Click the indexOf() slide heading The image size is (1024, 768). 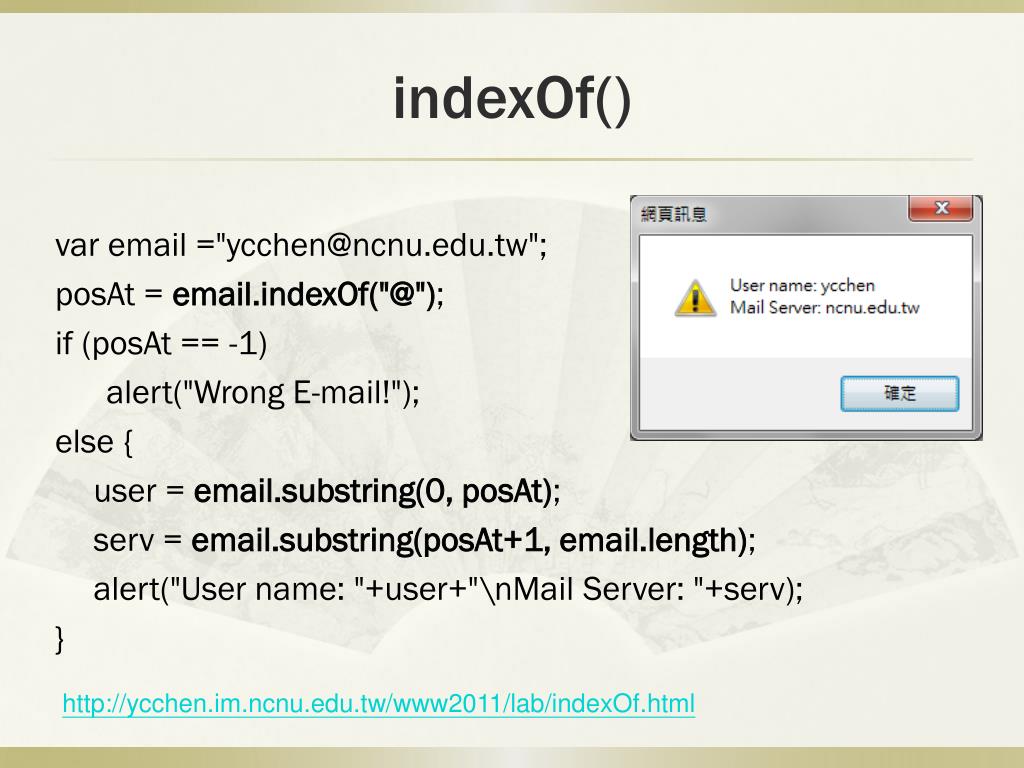pos(512,99)
